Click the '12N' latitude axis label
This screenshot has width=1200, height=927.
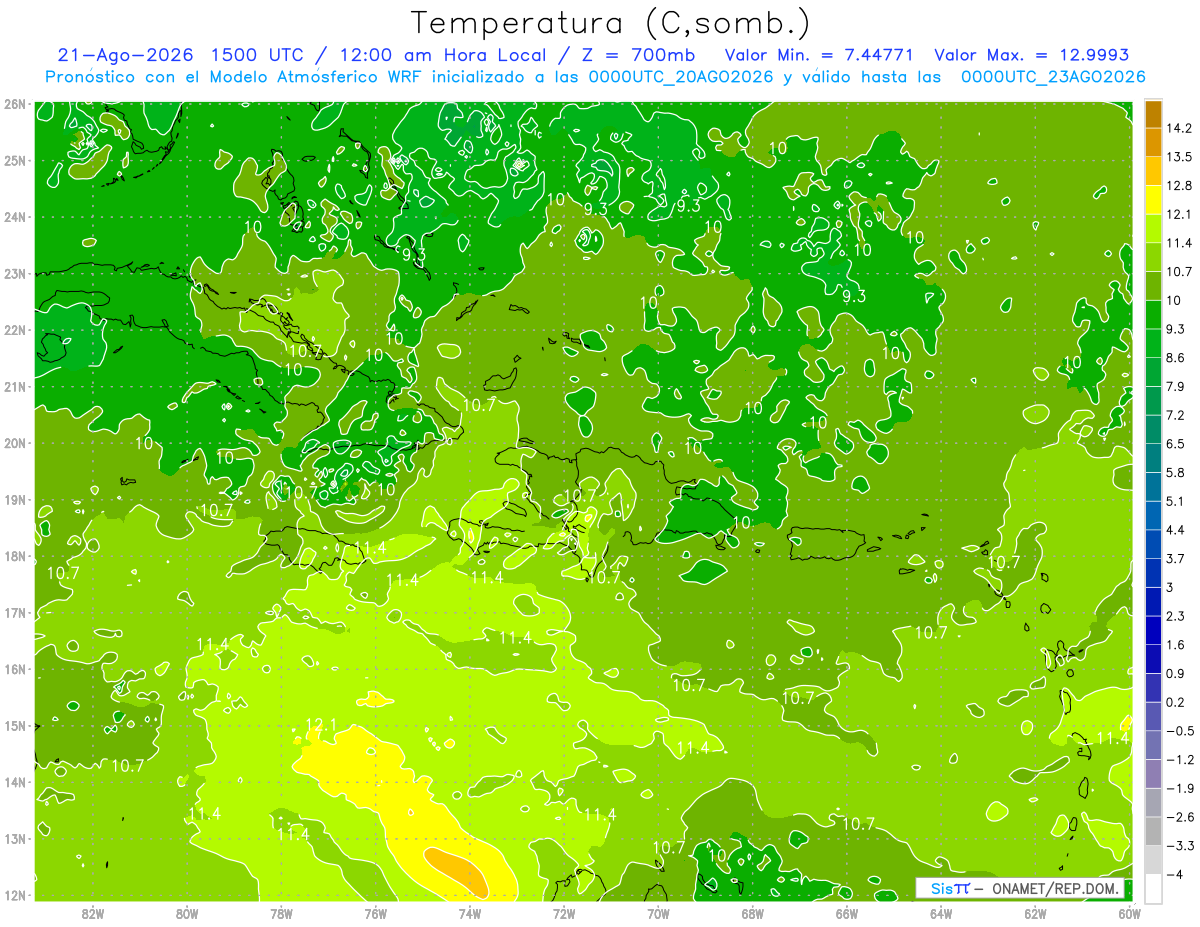pos(14,895)
